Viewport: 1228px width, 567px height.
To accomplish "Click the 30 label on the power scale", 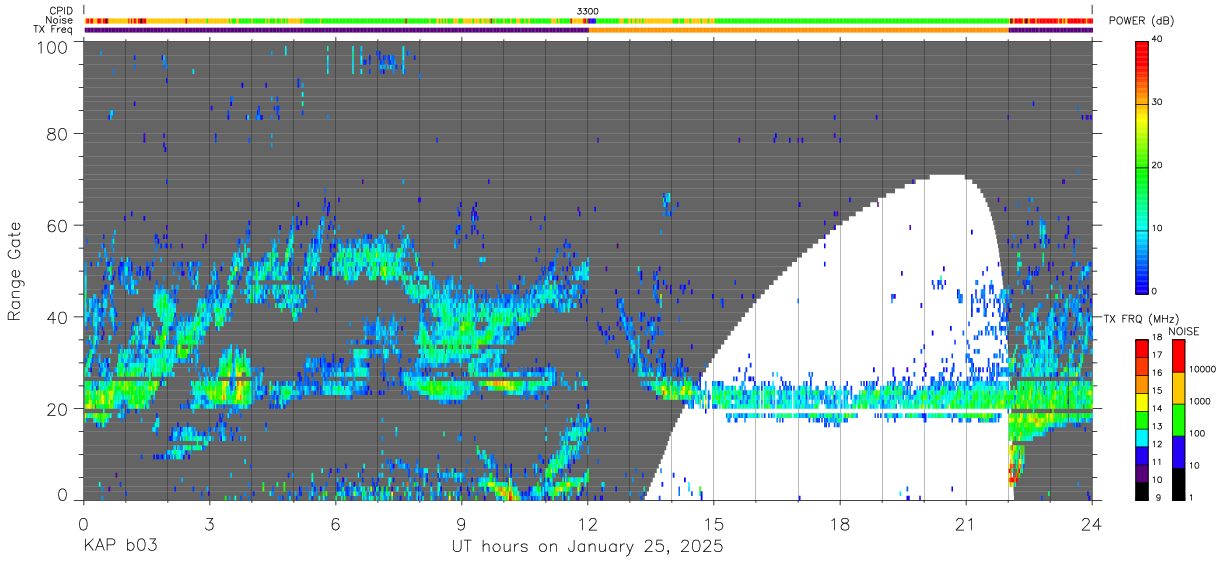I will (1158, 103).
